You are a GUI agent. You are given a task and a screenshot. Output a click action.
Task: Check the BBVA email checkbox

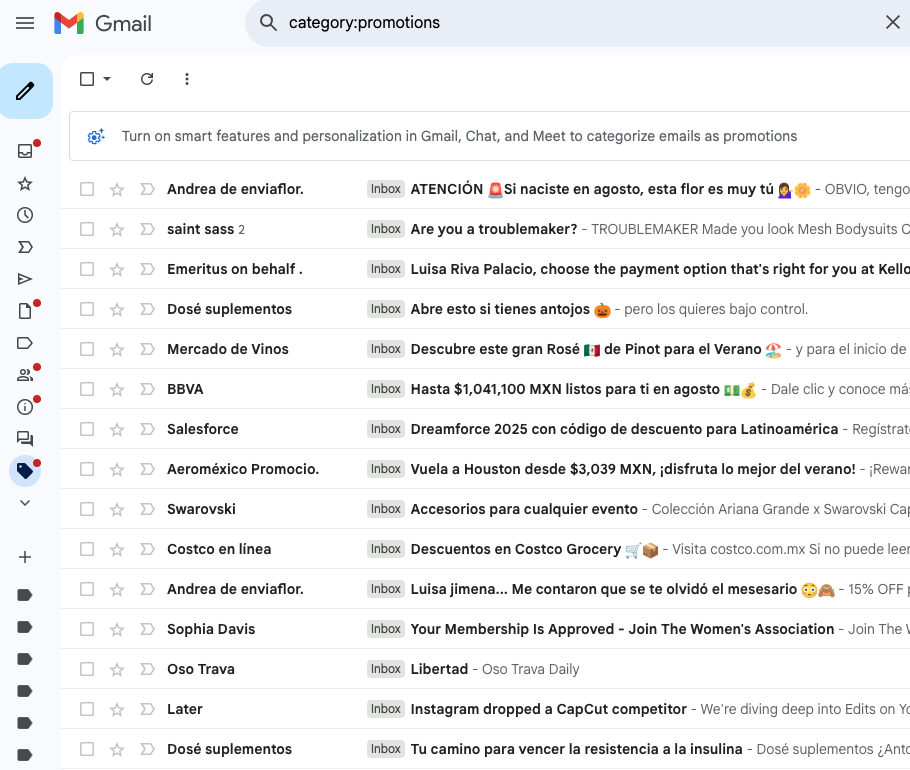point(87,389)
